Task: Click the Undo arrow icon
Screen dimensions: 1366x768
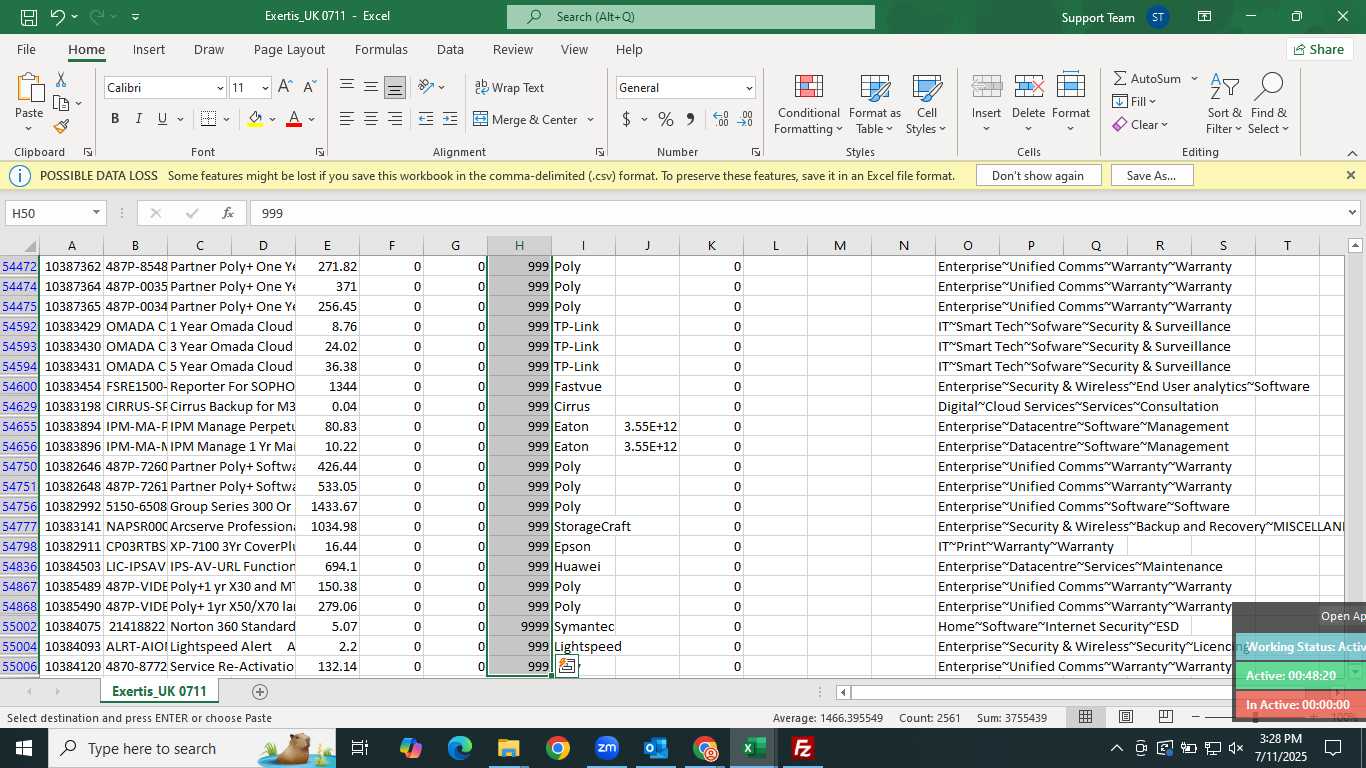Action: click(57, 17)
